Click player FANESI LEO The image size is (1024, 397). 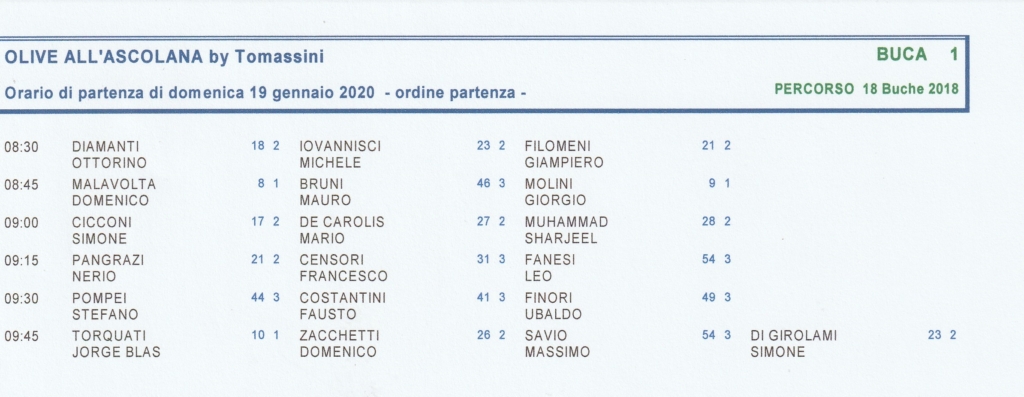coord(550,268)
